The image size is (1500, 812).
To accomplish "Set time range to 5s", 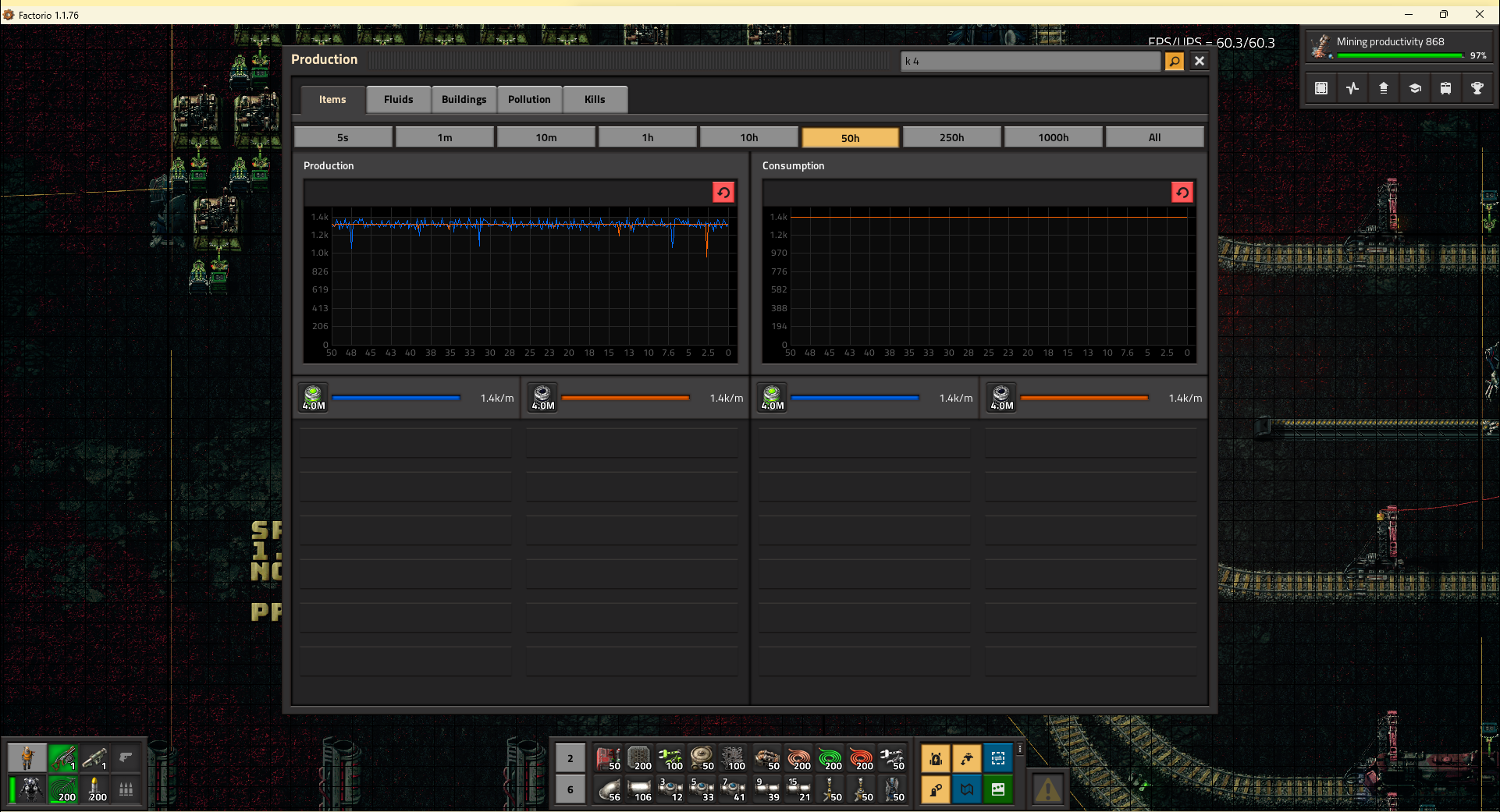I will pyautogui.click(x=343, y=137).
